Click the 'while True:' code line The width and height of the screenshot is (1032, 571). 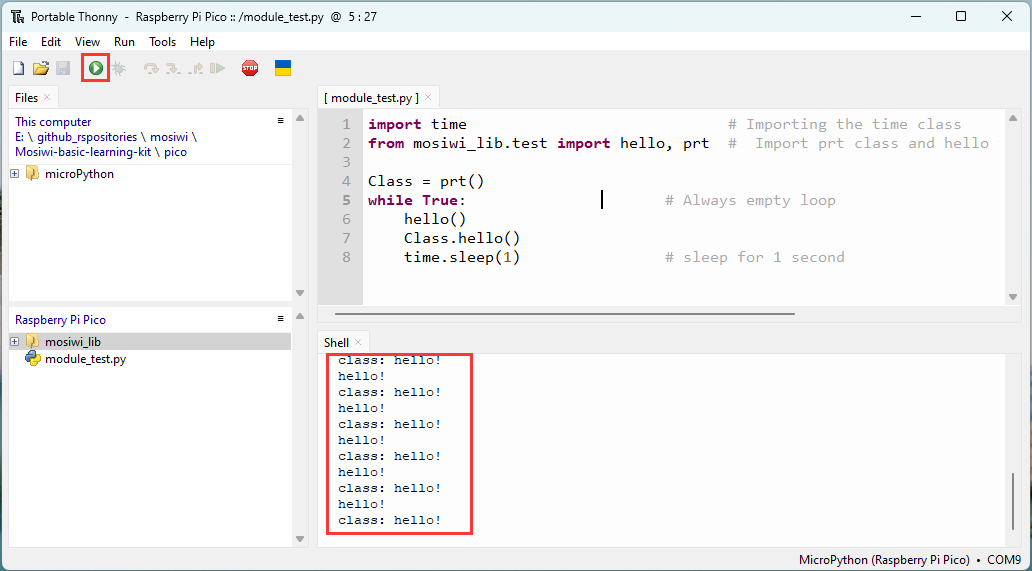(x=417, y=201)
